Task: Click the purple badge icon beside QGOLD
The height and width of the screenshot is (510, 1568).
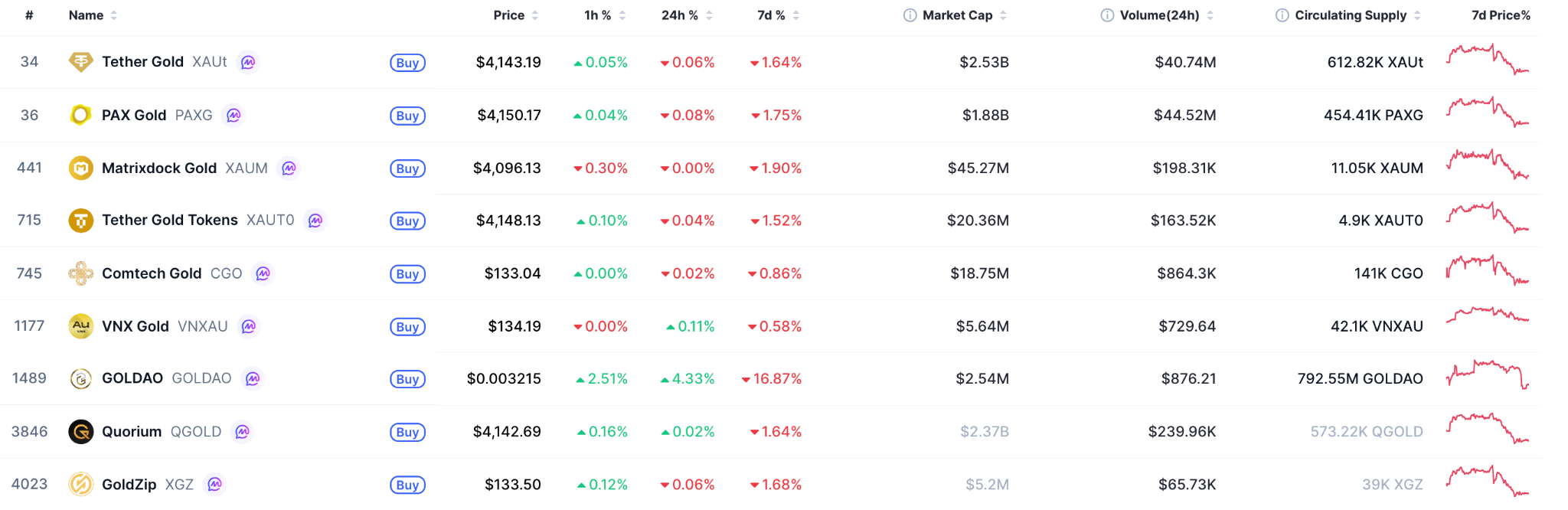Action: [x=242, y=432]
